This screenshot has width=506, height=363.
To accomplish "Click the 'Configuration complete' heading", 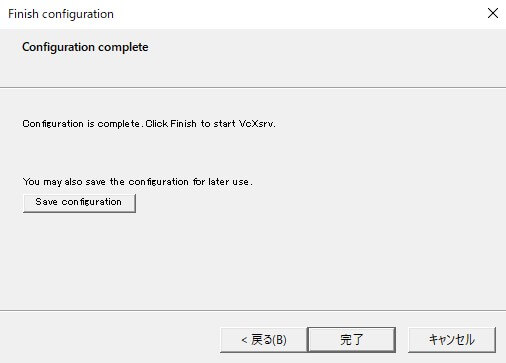I will 85,47.
